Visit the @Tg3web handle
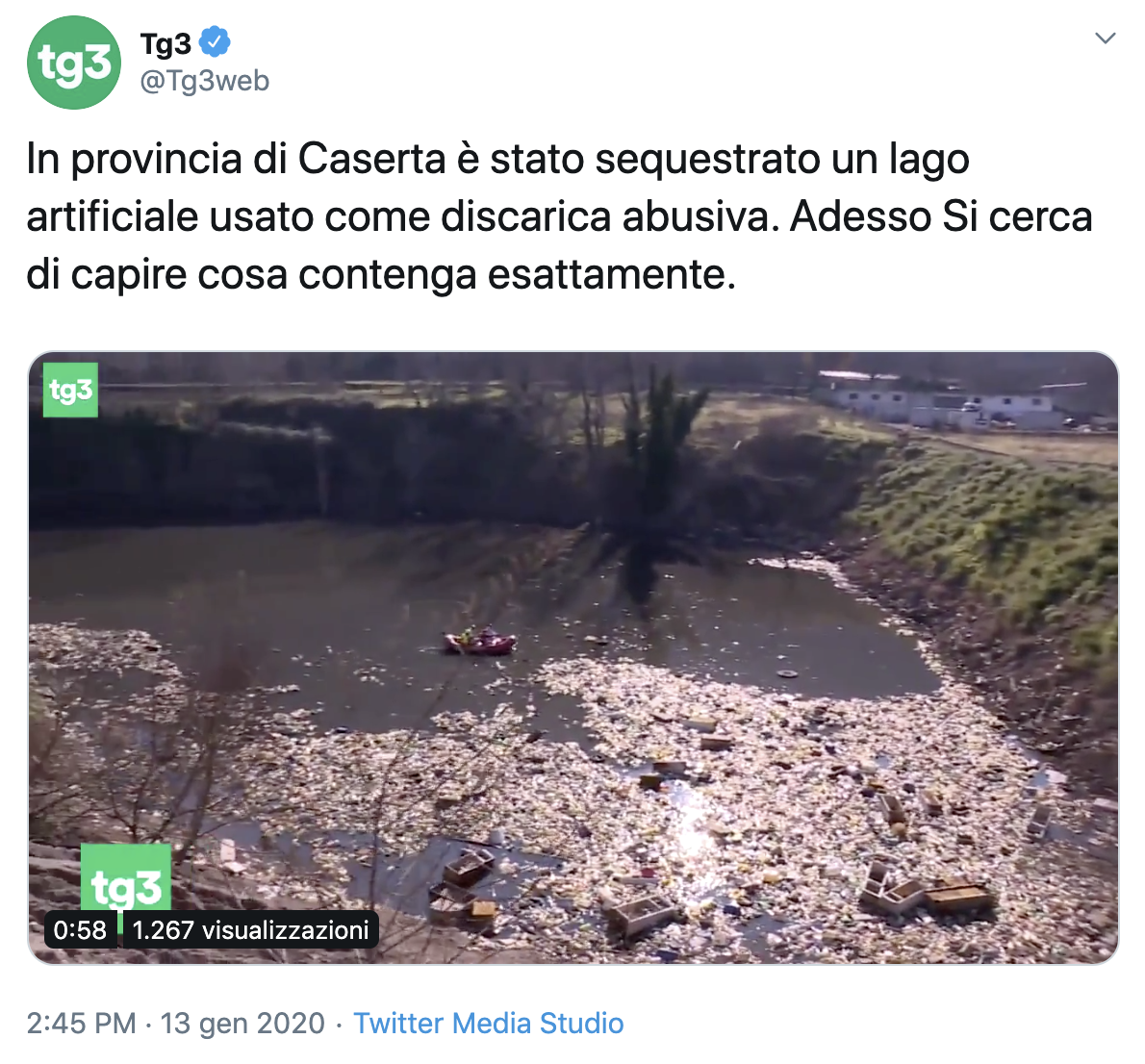Image resolution: width=1145 pixels, height=1064 pixels. [204, 81]
